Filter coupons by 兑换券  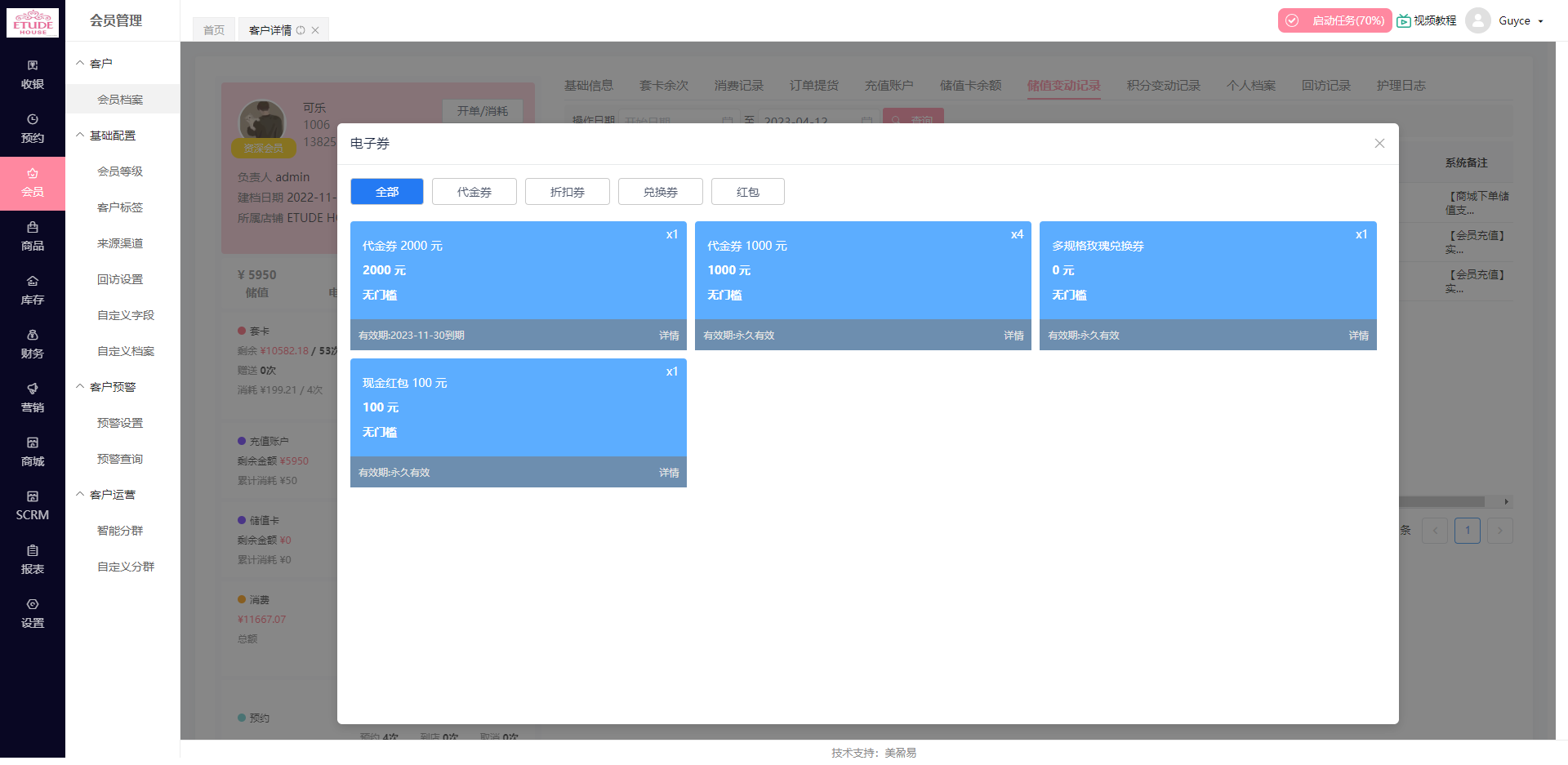point(660,192)
